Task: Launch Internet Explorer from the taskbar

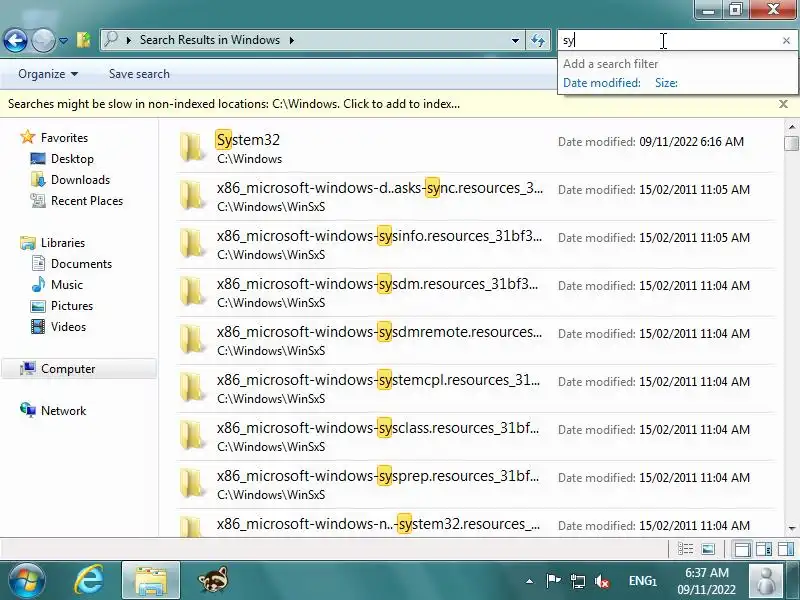Action: pyautogui.click(x=89, y=580)
